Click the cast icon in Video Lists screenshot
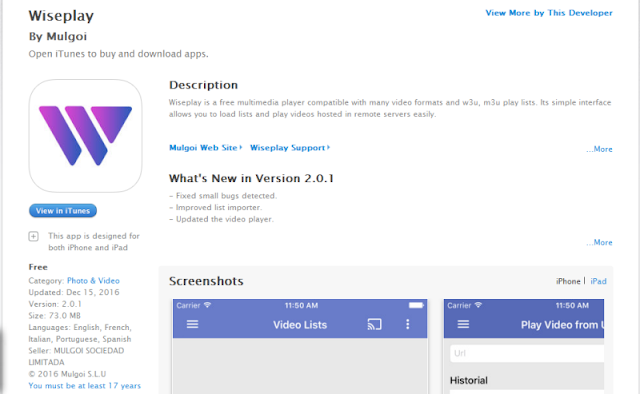Viewport: 640px width, 394px height. pos(374,324)
